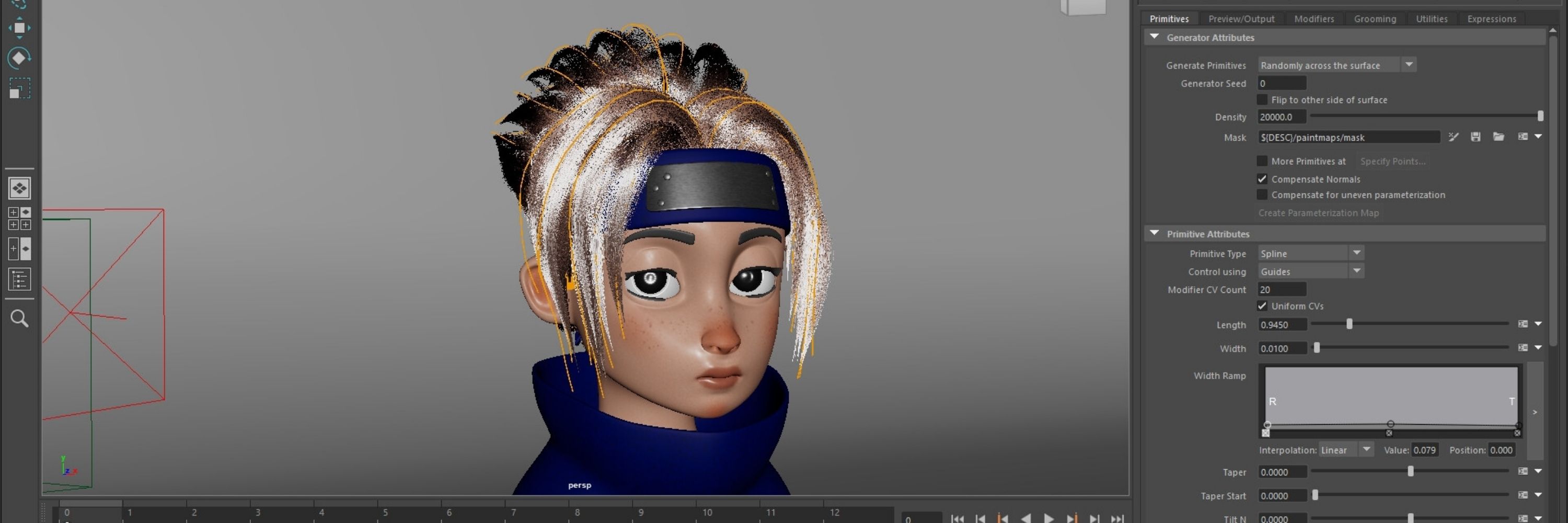Play animation backwards
This screenshot has height=523, width=1568.
[1025, 518]
